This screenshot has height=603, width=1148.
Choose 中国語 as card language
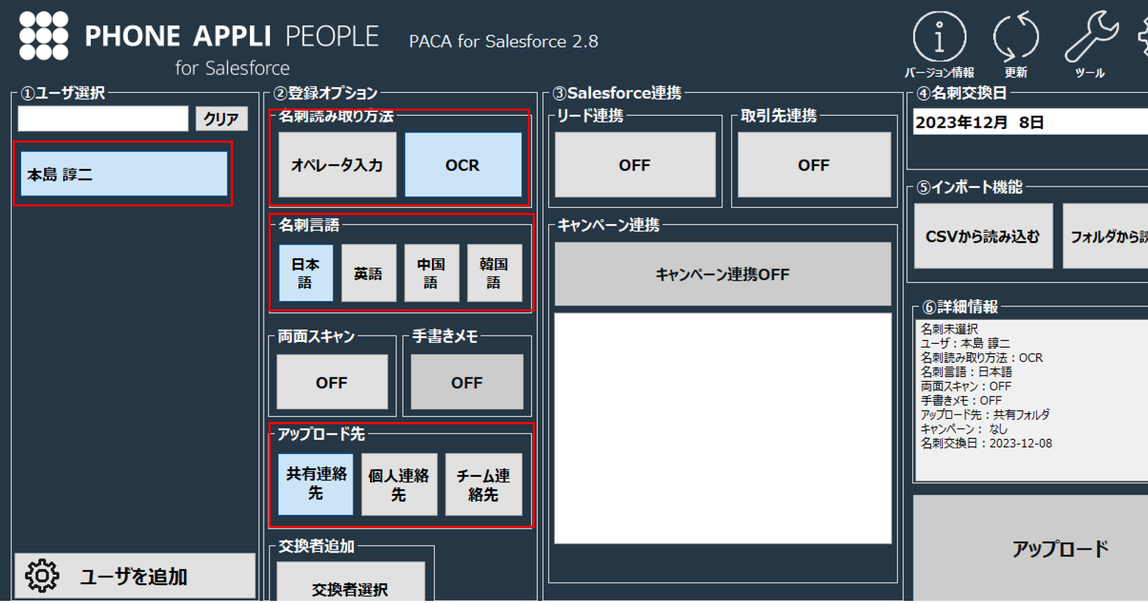[x=431, y=273]
